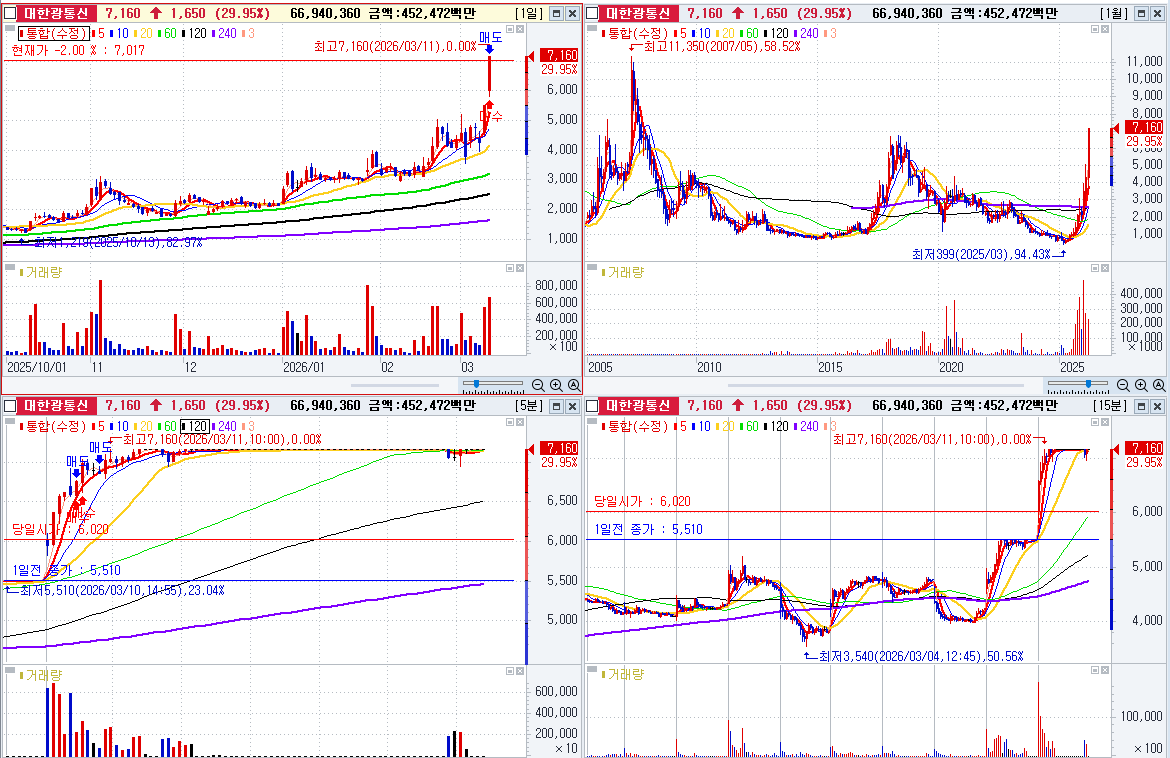
Task: Toggle the 5 moving average in the daily chart legend
Action: (98, 34)
